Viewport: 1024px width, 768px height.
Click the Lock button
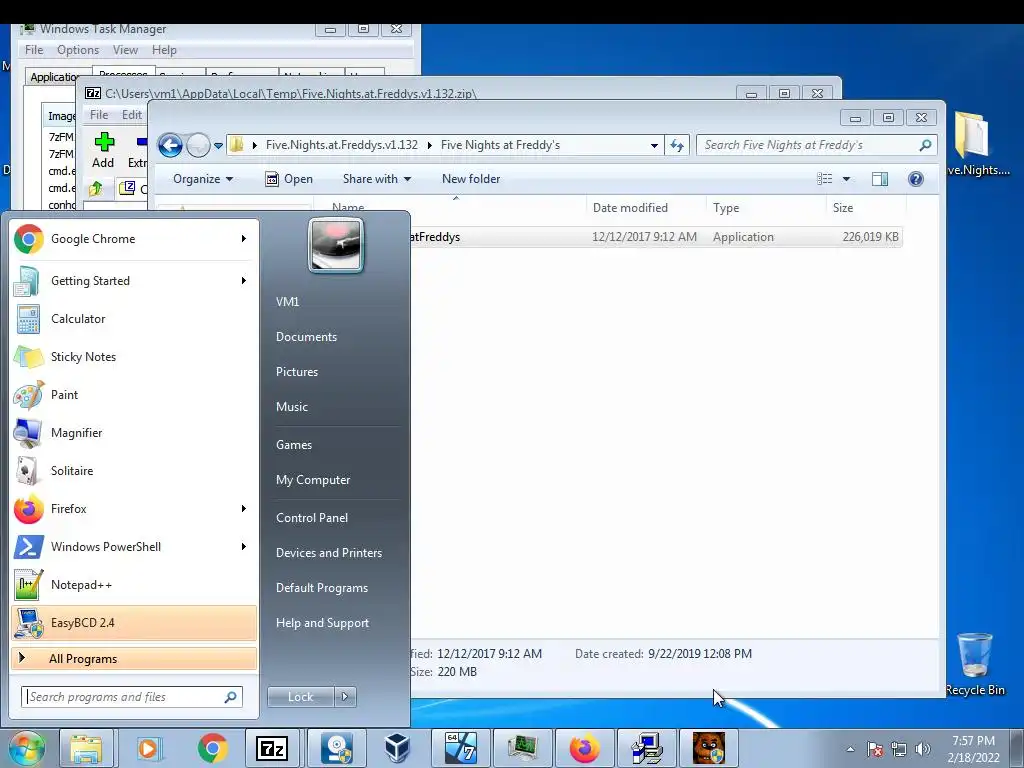[x=300, y=697]
